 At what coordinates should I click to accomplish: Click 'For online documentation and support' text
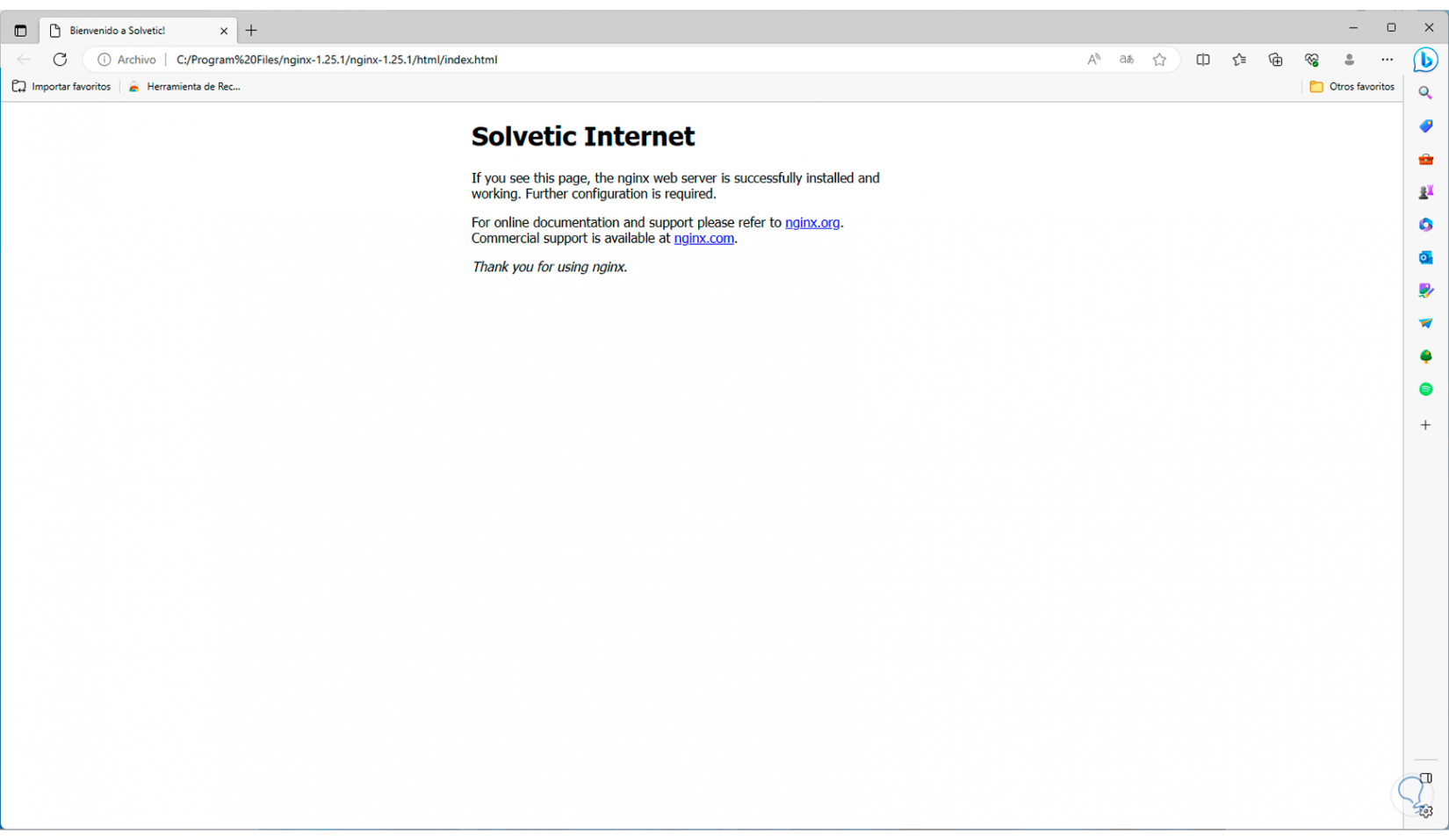pos(581,223)
